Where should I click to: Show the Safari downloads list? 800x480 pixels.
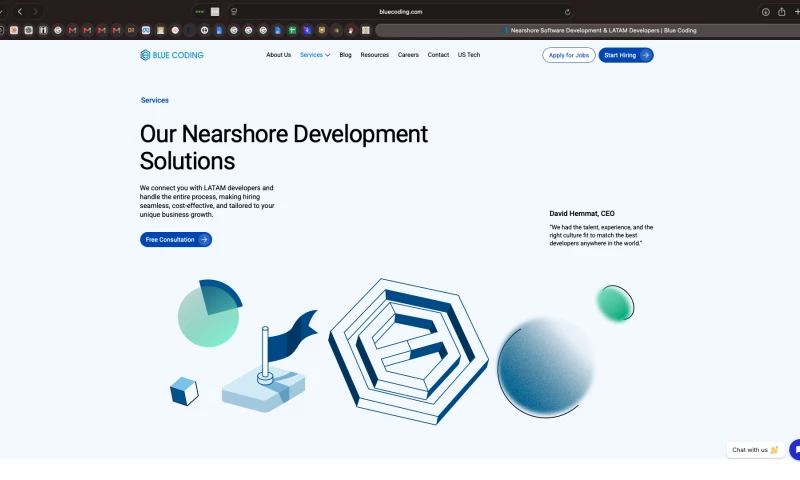coord(765,12)
